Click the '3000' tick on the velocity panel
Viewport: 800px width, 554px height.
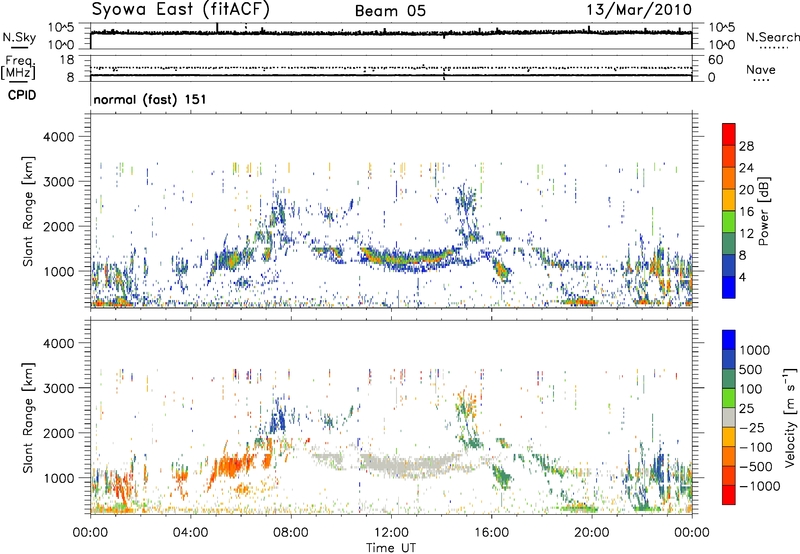point(59,388)
